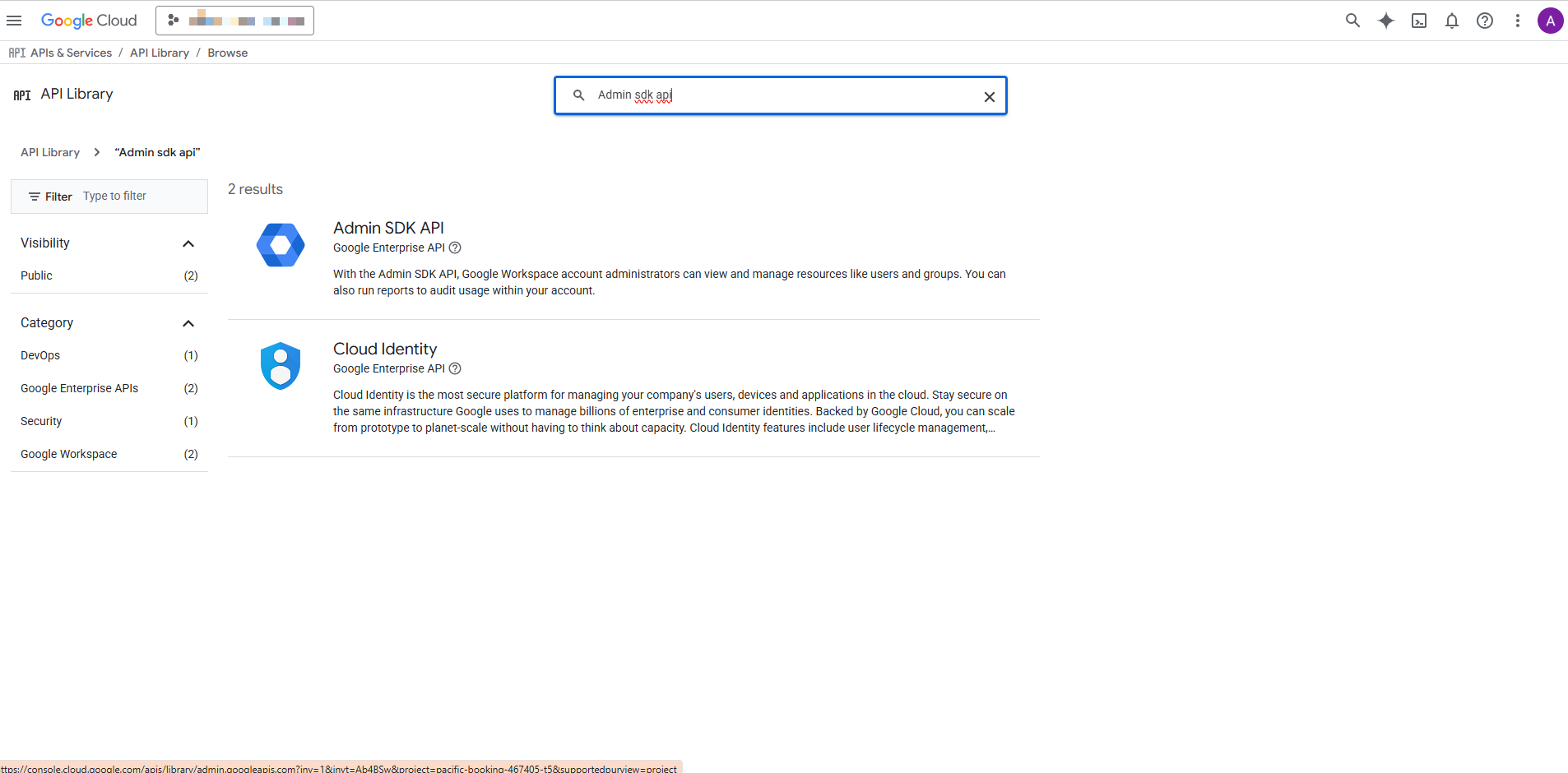Click the 2 results count text
This screenshot has height=773, width=1568.
[255, 189]
